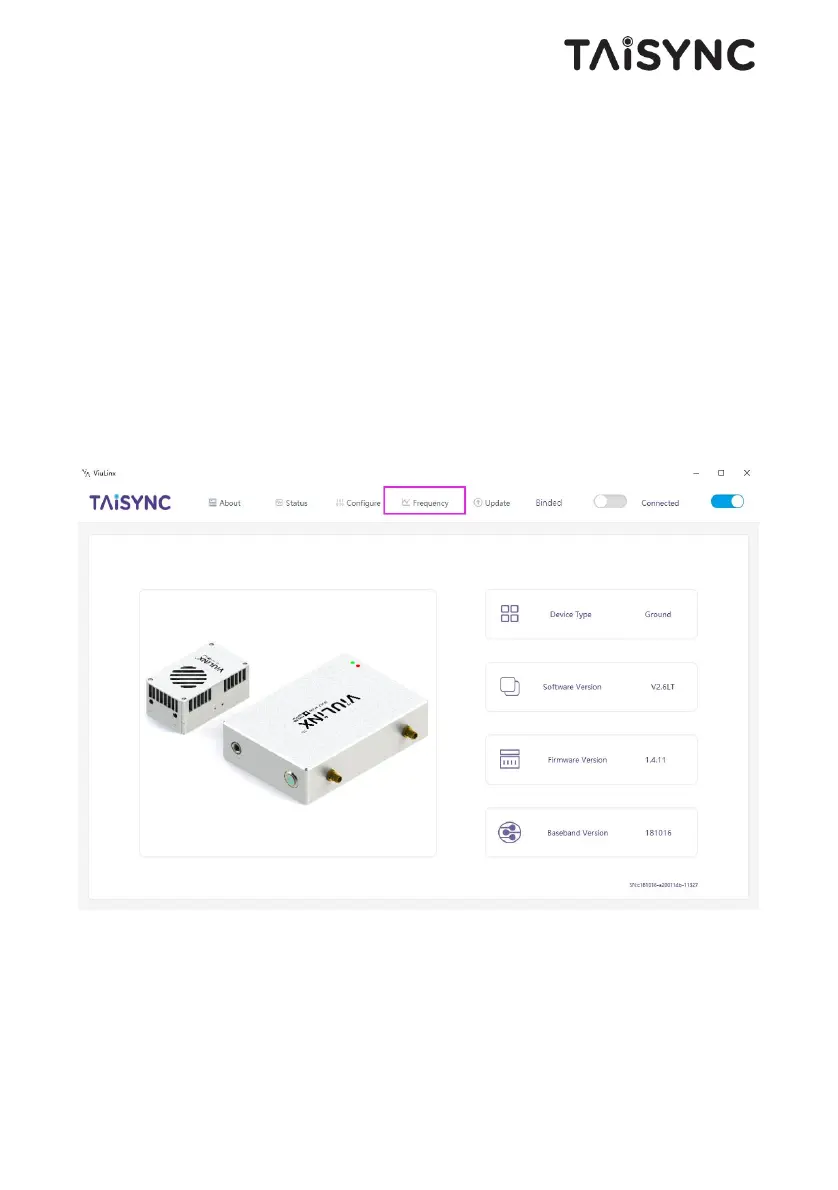The image size is (838, 1190).
Task: Open the About tab
Action: pos(225,503)
